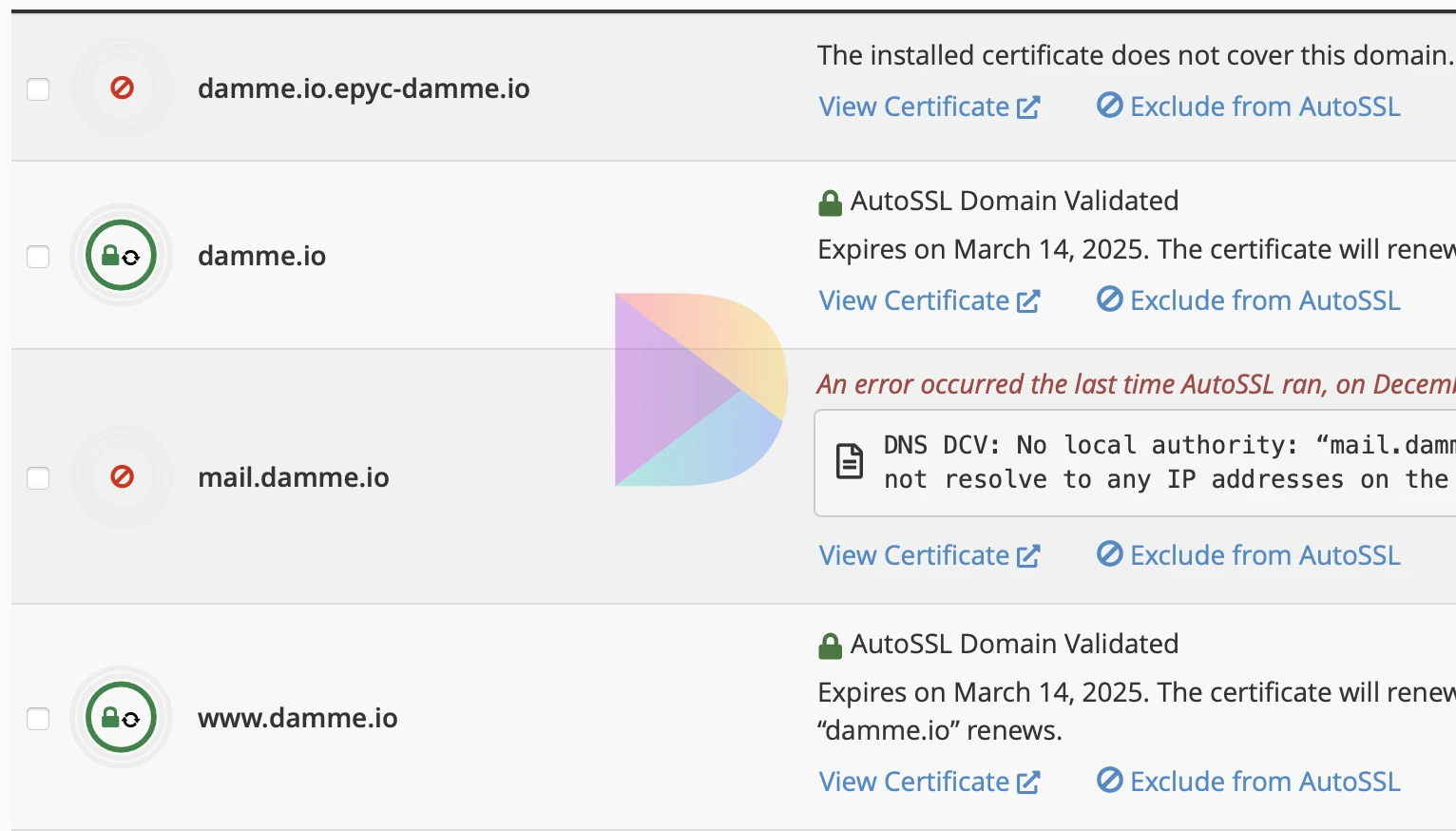Exclude damme.io.epyc-damme.io from AutoSSL

pyautogui.click(x=1248, y=106)
